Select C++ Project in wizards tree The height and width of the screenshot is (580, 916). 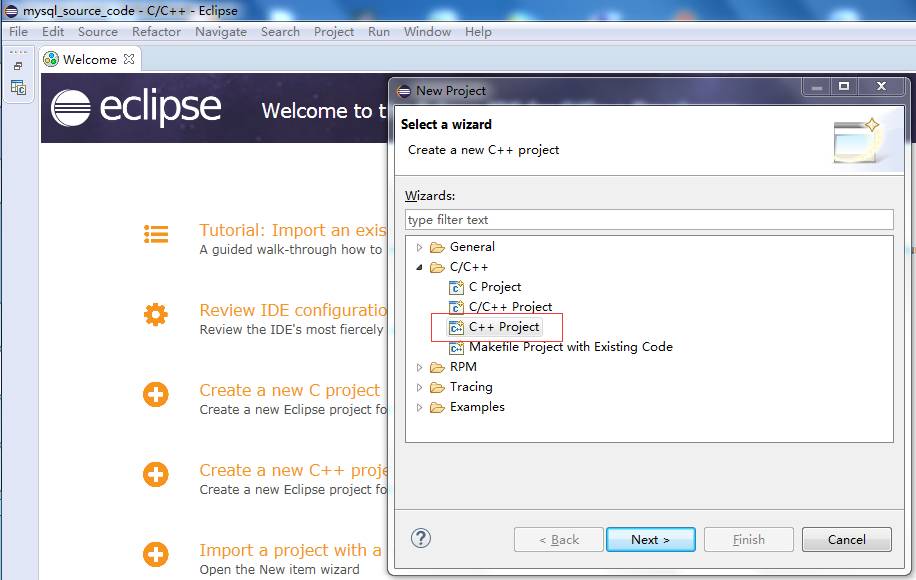504,327
